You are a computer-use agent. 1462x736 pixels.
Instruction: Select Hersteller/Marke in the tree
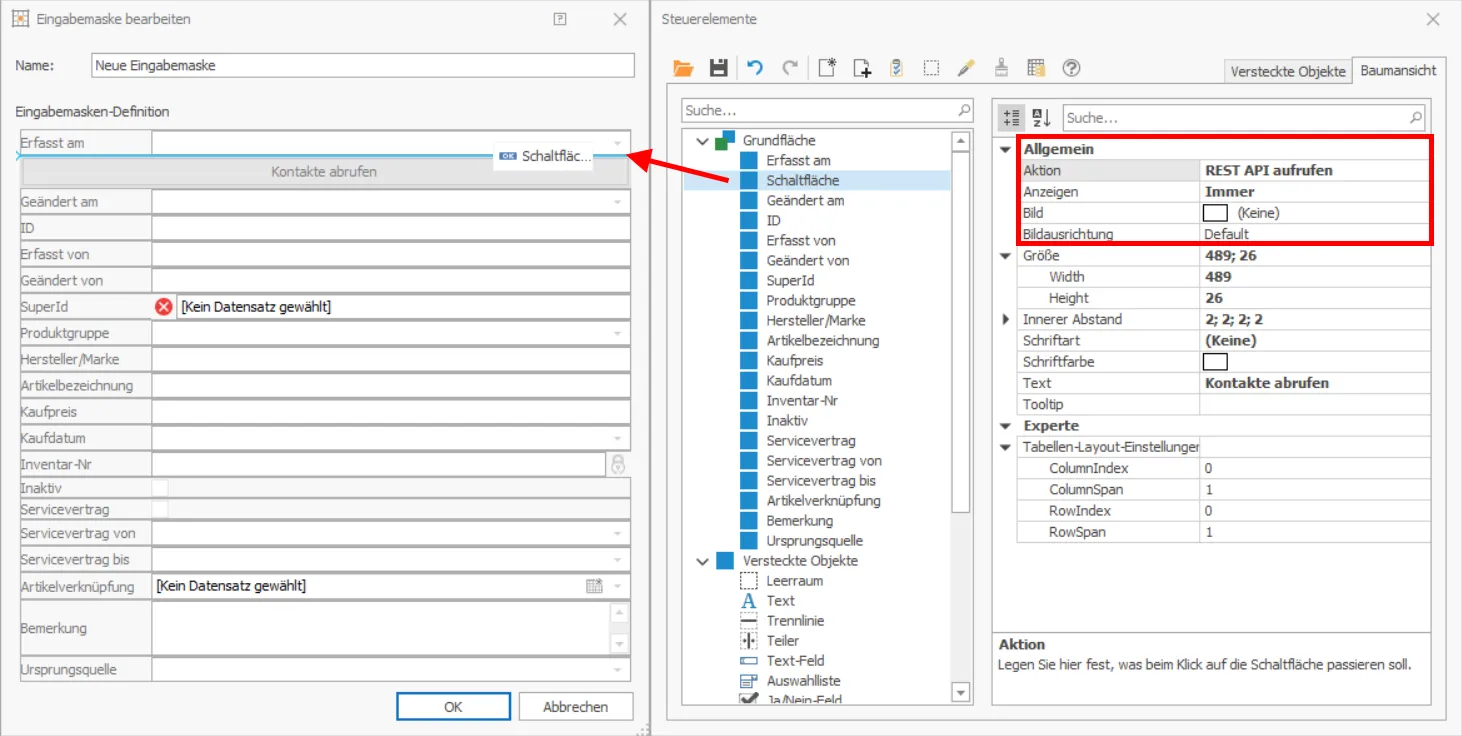point(816,320)
